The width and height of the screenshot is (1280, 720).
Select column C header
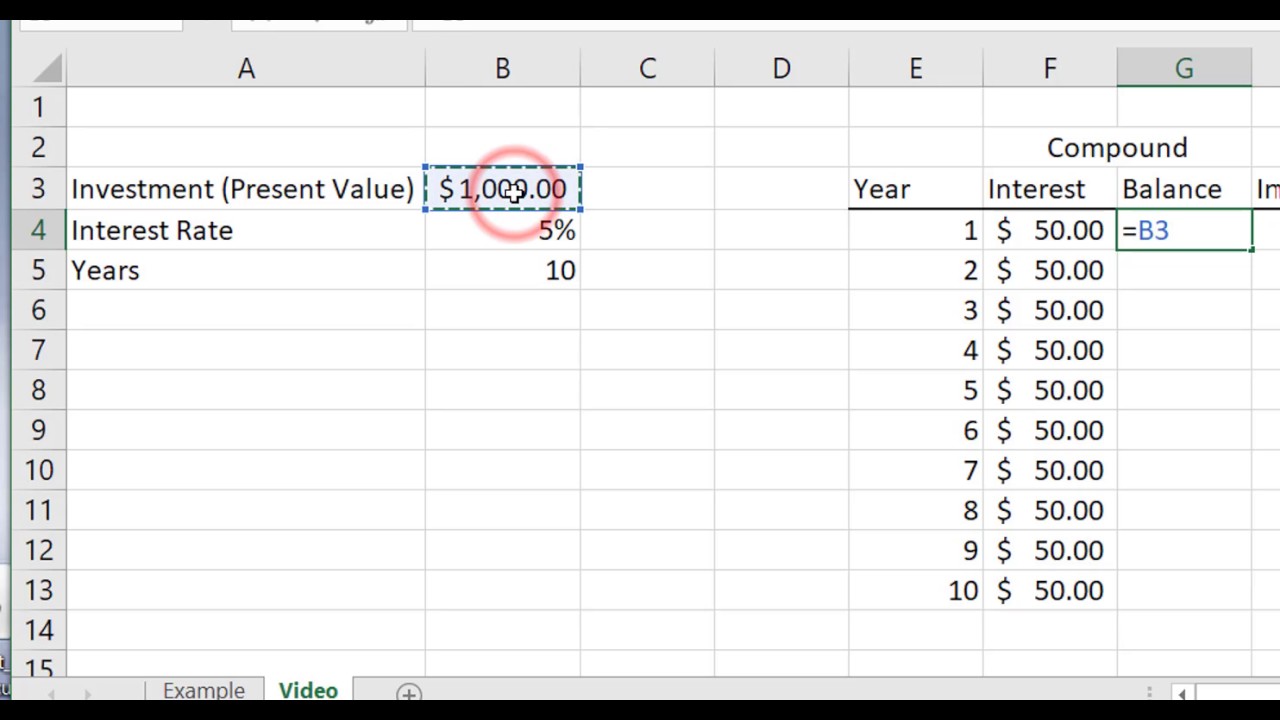pyautogui.click(x=647, y=68)
